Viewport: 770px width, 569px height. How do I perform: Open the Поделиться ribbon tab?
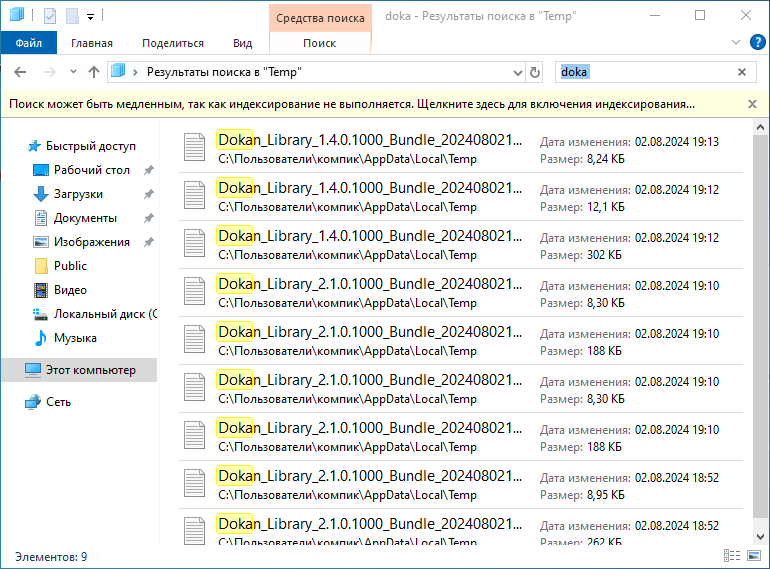(x=173, y=43)
